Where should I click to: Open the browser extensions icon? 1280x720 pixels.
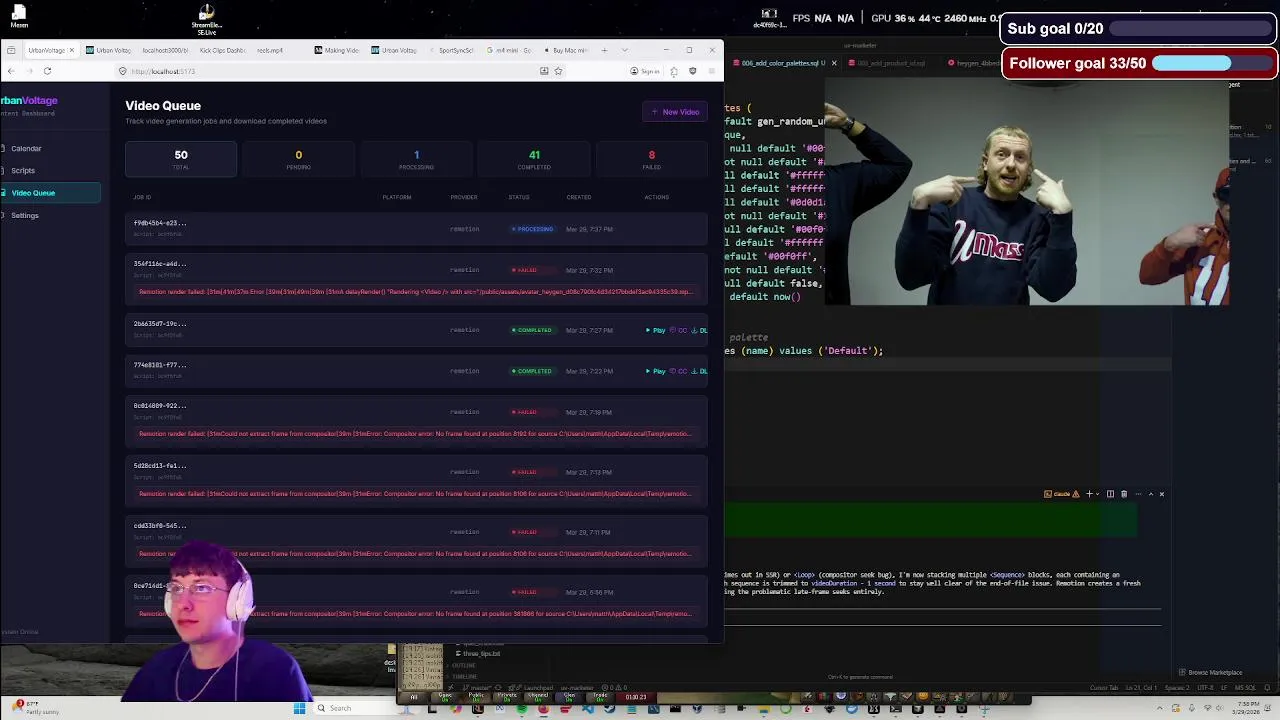tap(674, 71)
